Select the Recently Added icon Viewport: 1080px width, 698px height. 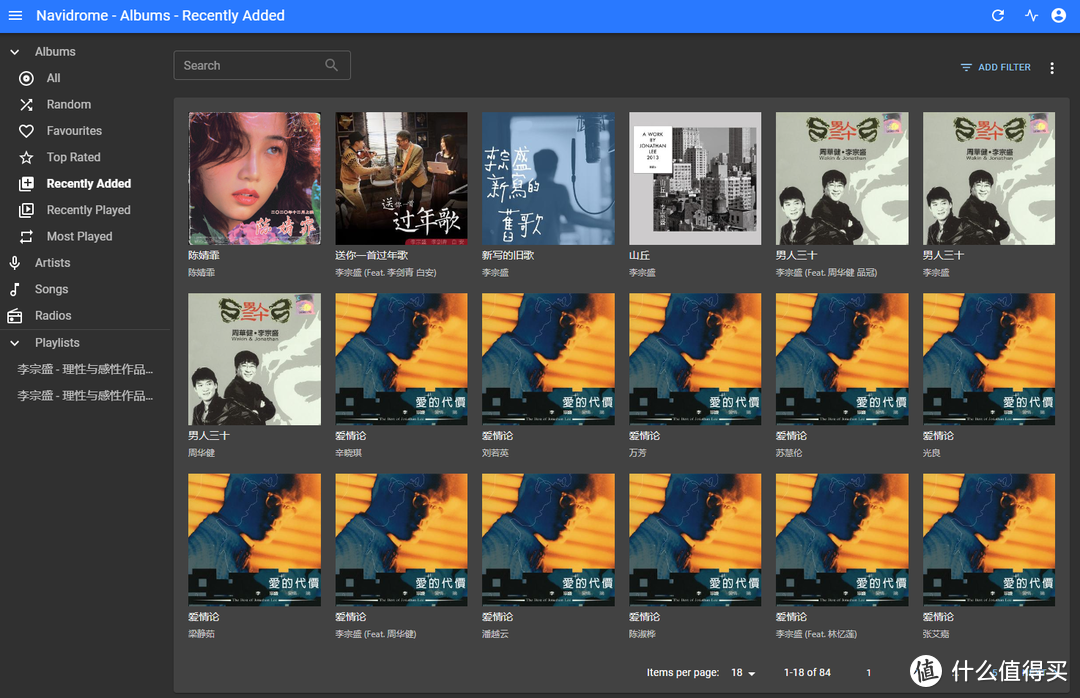26,183
